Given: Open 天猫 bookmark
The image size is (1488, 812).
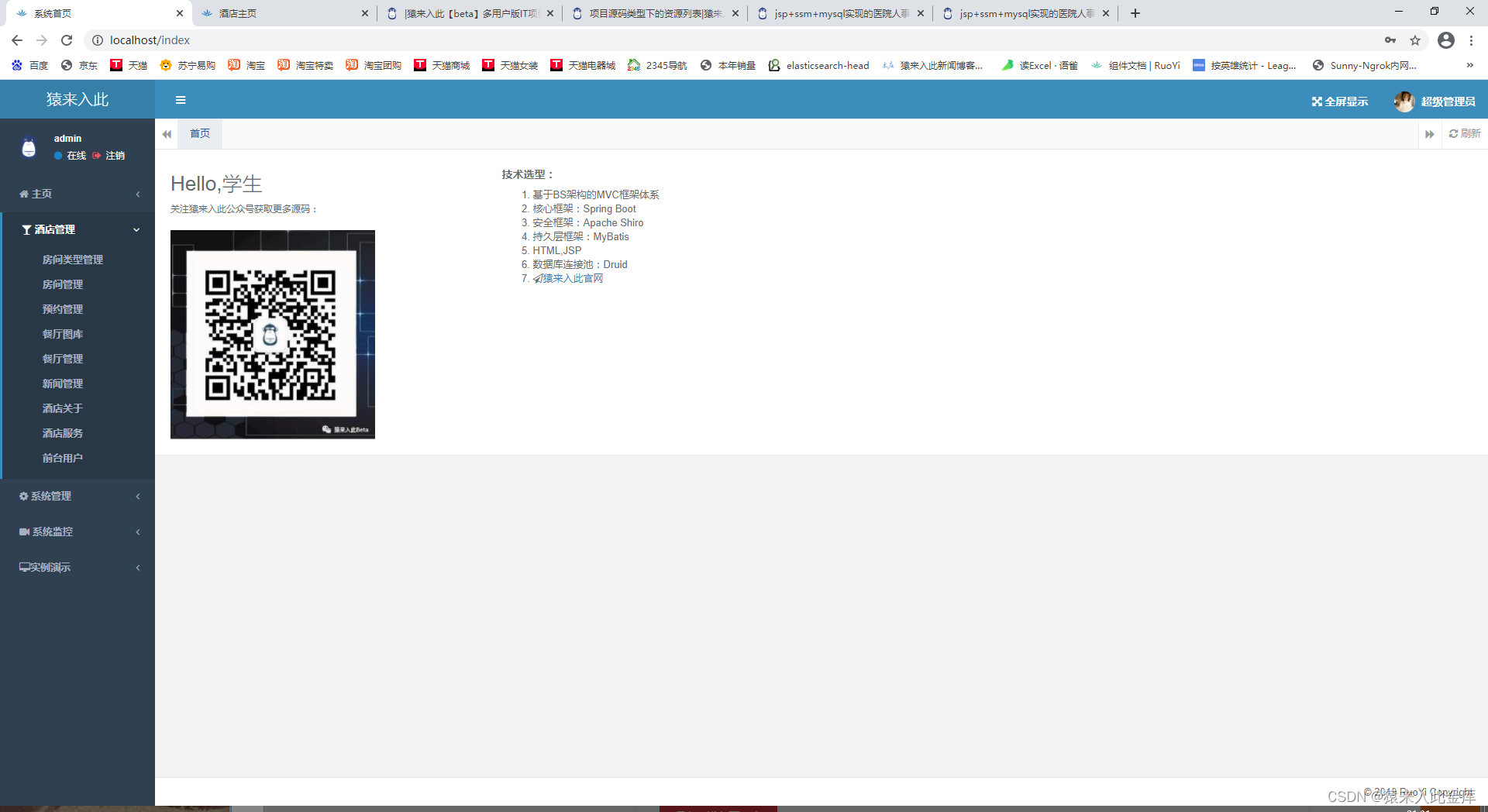Looking at the screenshot, I should click(x=129, y=66).
